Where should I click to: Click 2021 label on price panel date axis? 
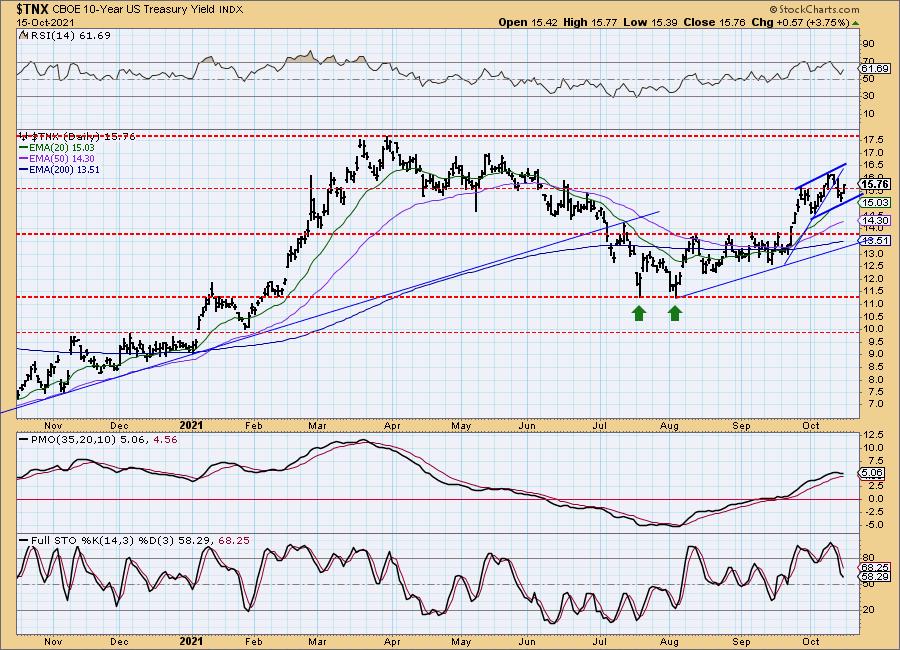[191, 425]
